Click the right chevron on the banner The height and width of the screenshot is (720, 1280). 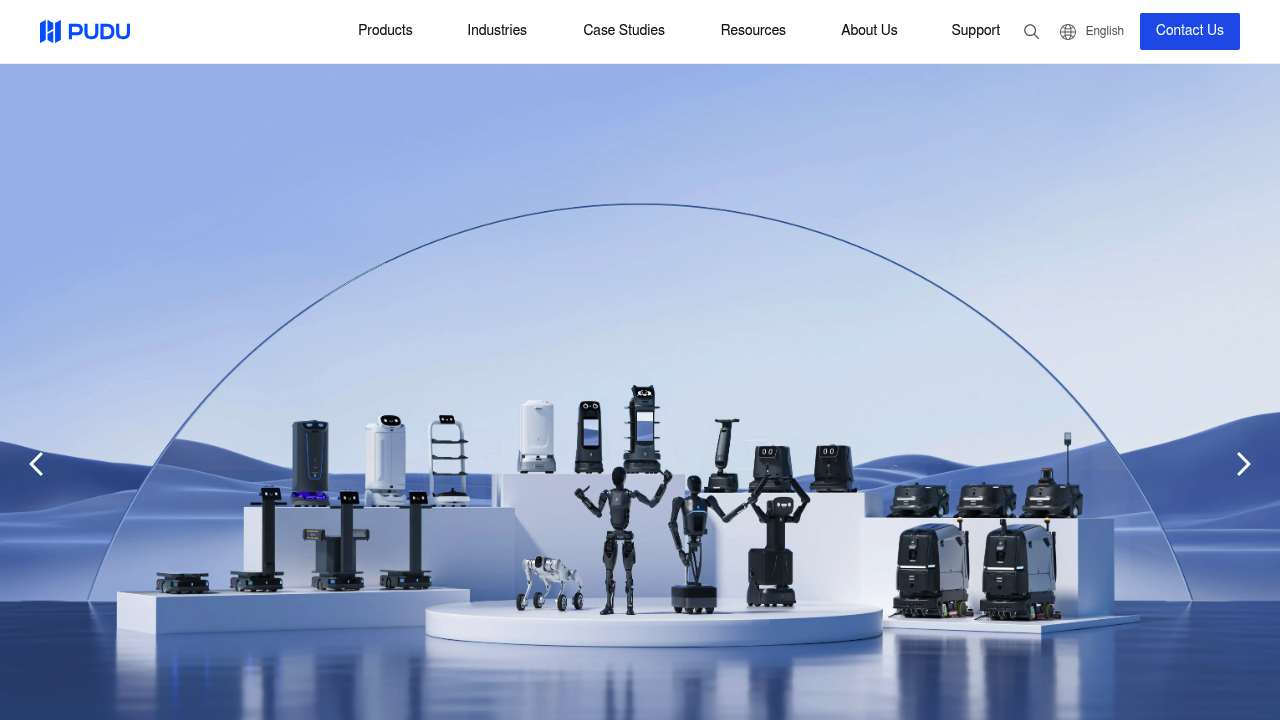coord(1243,464)
